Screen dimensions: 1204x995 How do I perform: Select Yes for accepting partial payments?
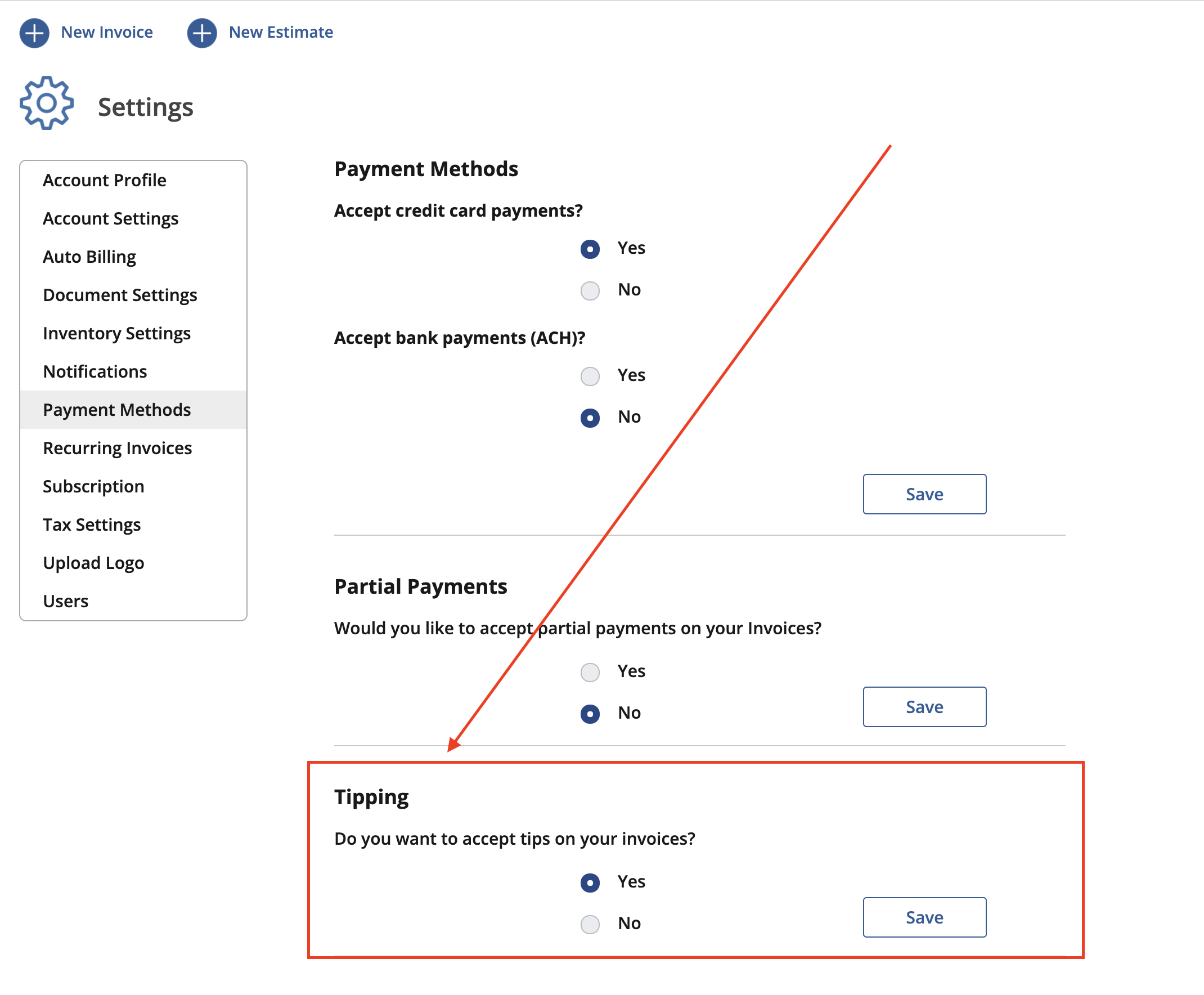point(590,672)
